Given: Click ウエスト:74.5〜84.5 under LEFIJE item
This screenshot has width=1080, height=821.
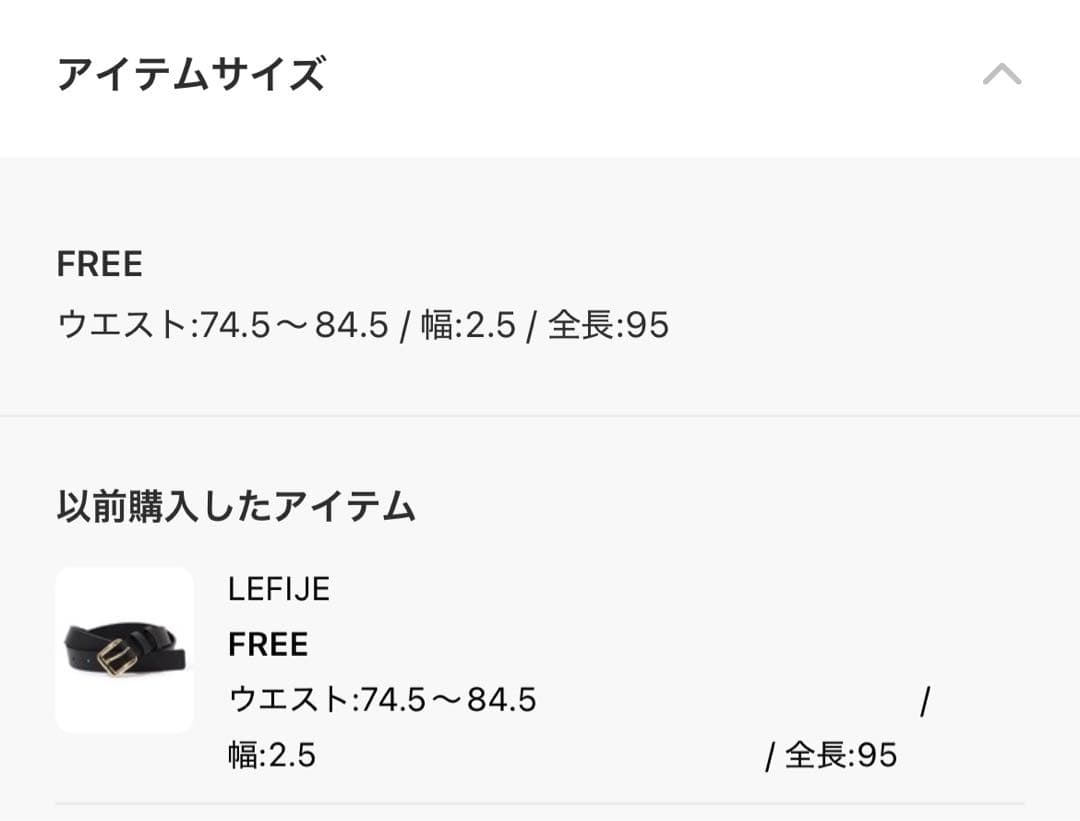Looking at the screenshot, I should coord(384,701).
